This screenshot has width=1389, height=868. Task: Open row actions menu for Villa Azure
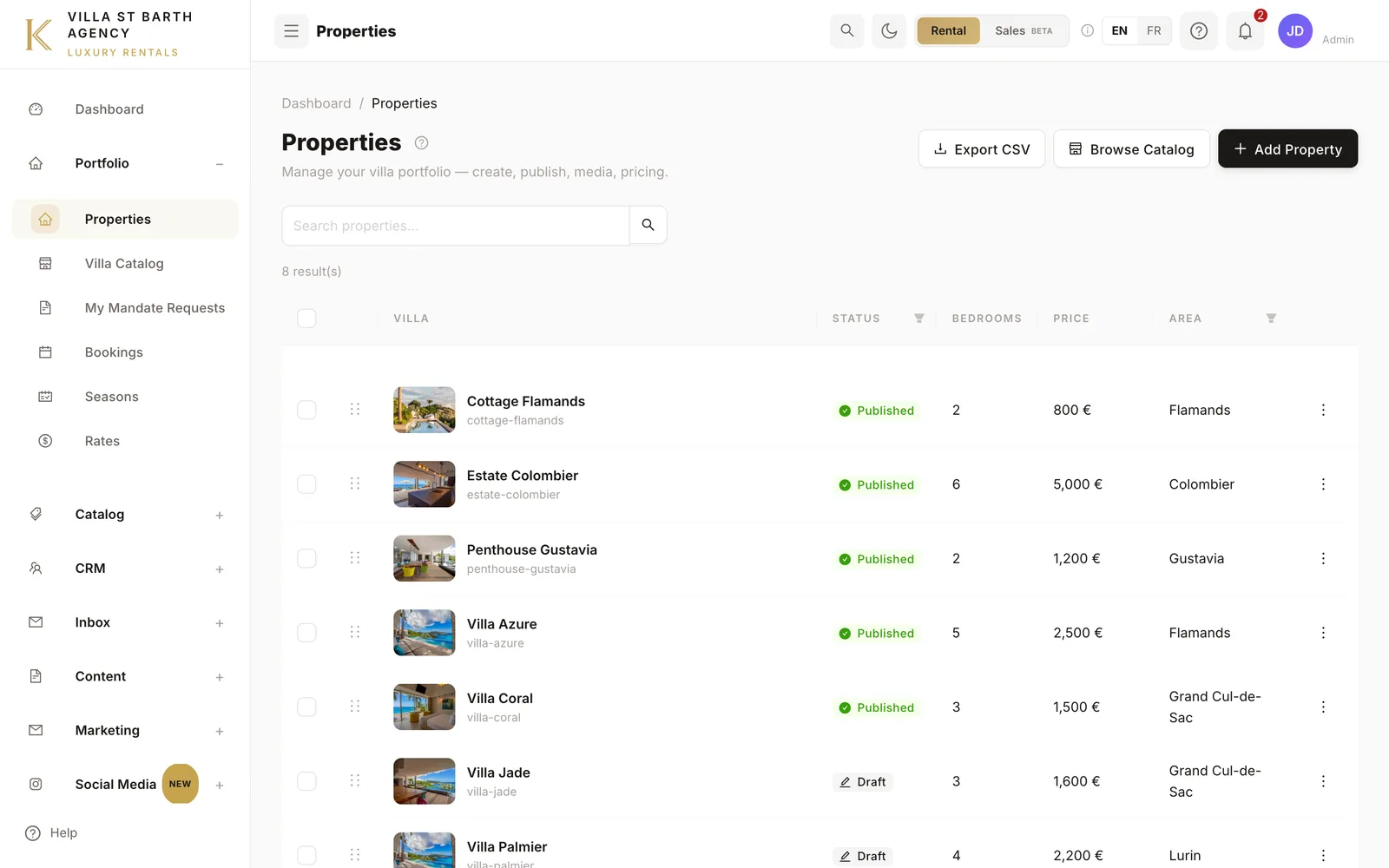tap(1323, 633)
